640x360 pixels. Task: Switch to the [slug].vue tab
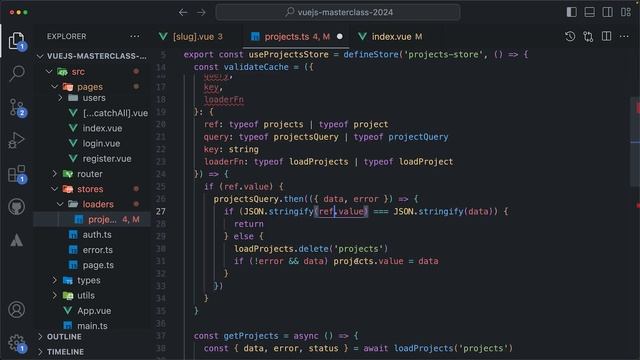pyautogui.click(x=192, y=37)
